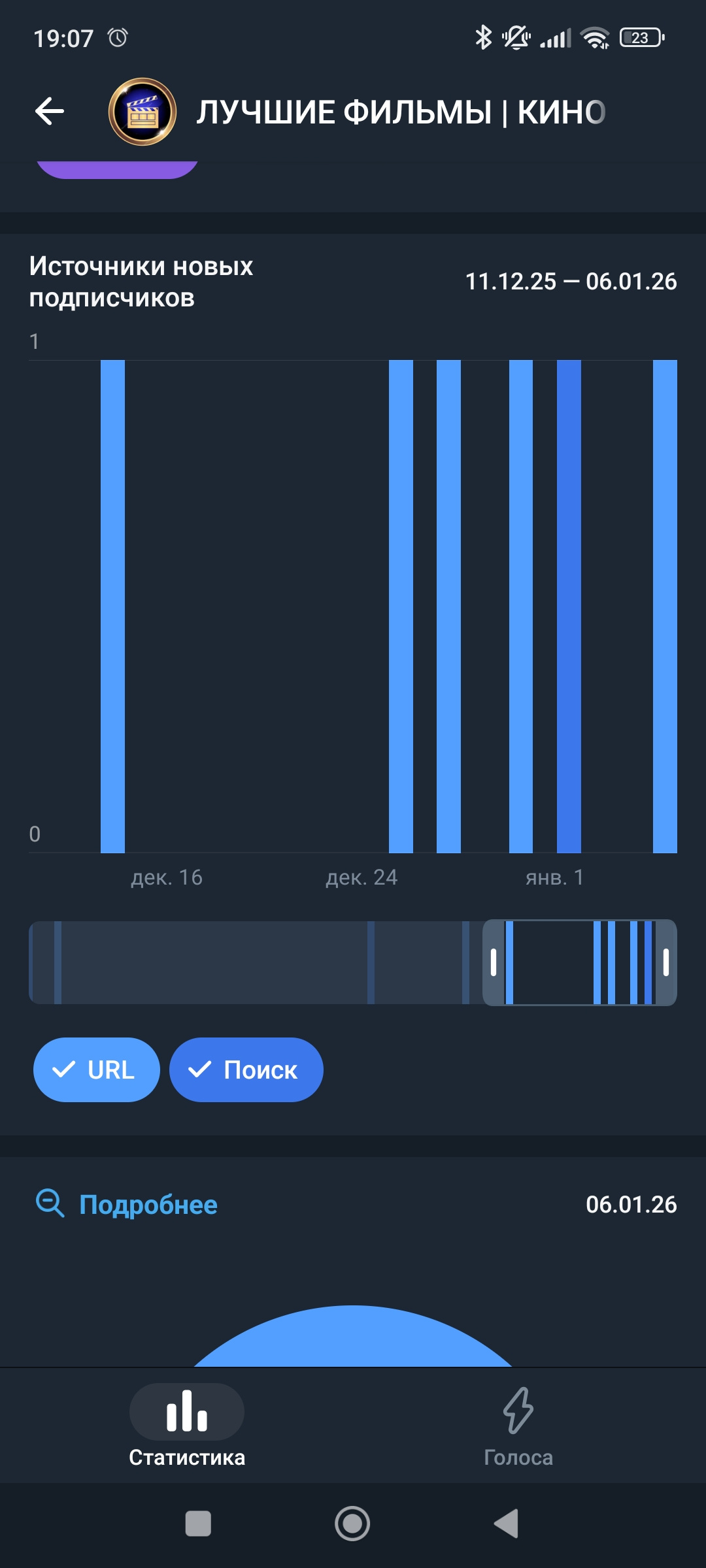The image size is (706, 1568).
Task: Open the channel avatar clapperboard icon
Action: pyautogui.click(x=143, y=112)
